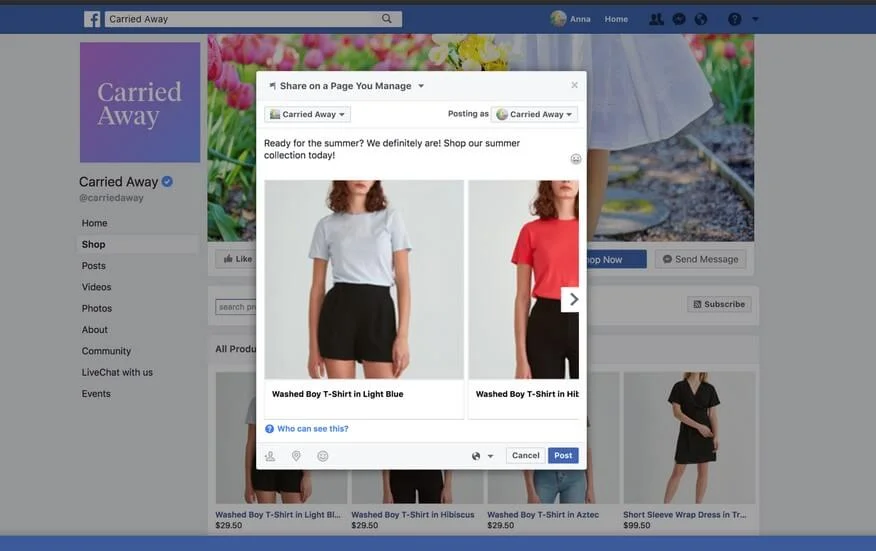This screenshot has width=876, height=551.
Task: Select Home in page sidebar
Action: tap(94, 223)
